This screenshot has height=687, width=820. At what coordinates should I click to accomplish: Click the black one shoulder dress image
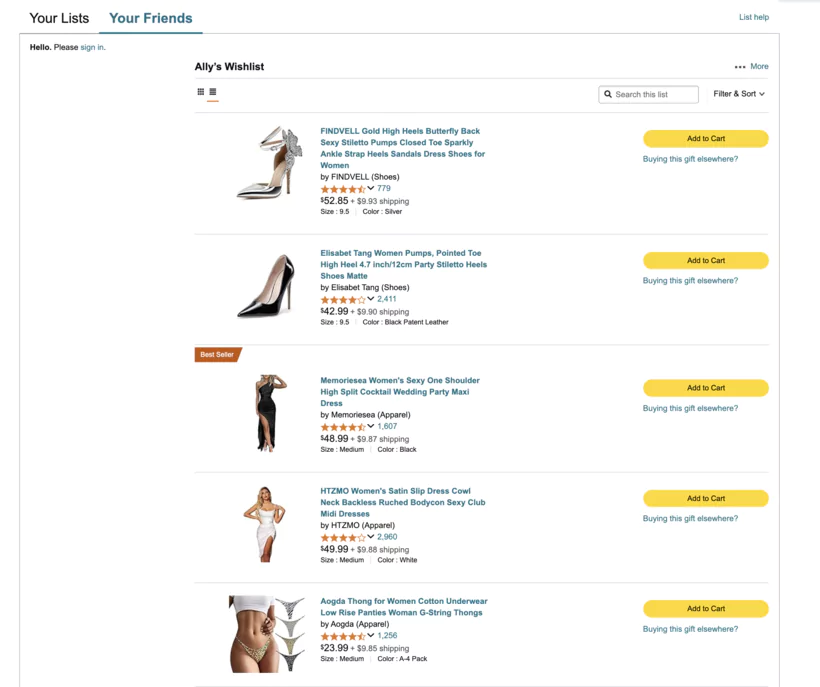270,413
